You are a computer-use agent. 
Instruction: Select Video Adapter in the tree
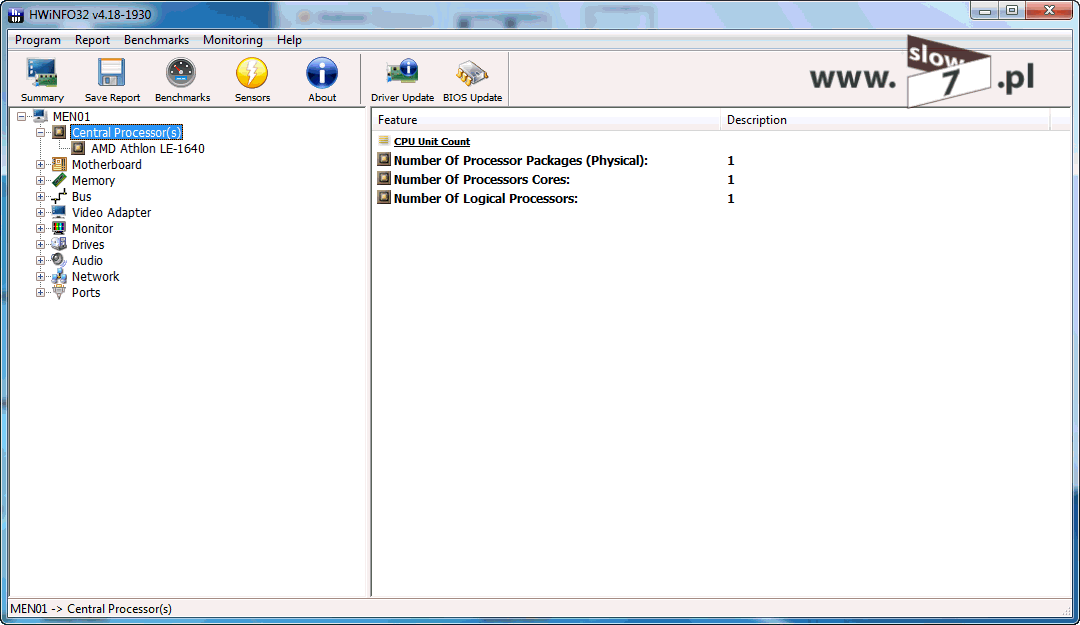click(x=112, y=212)
